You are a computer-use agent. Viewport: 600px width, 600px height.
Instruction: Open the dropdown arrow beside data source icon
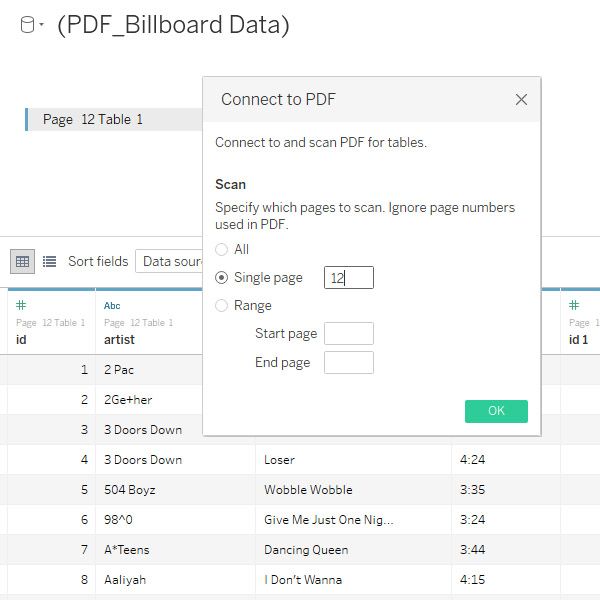(42, 26)
